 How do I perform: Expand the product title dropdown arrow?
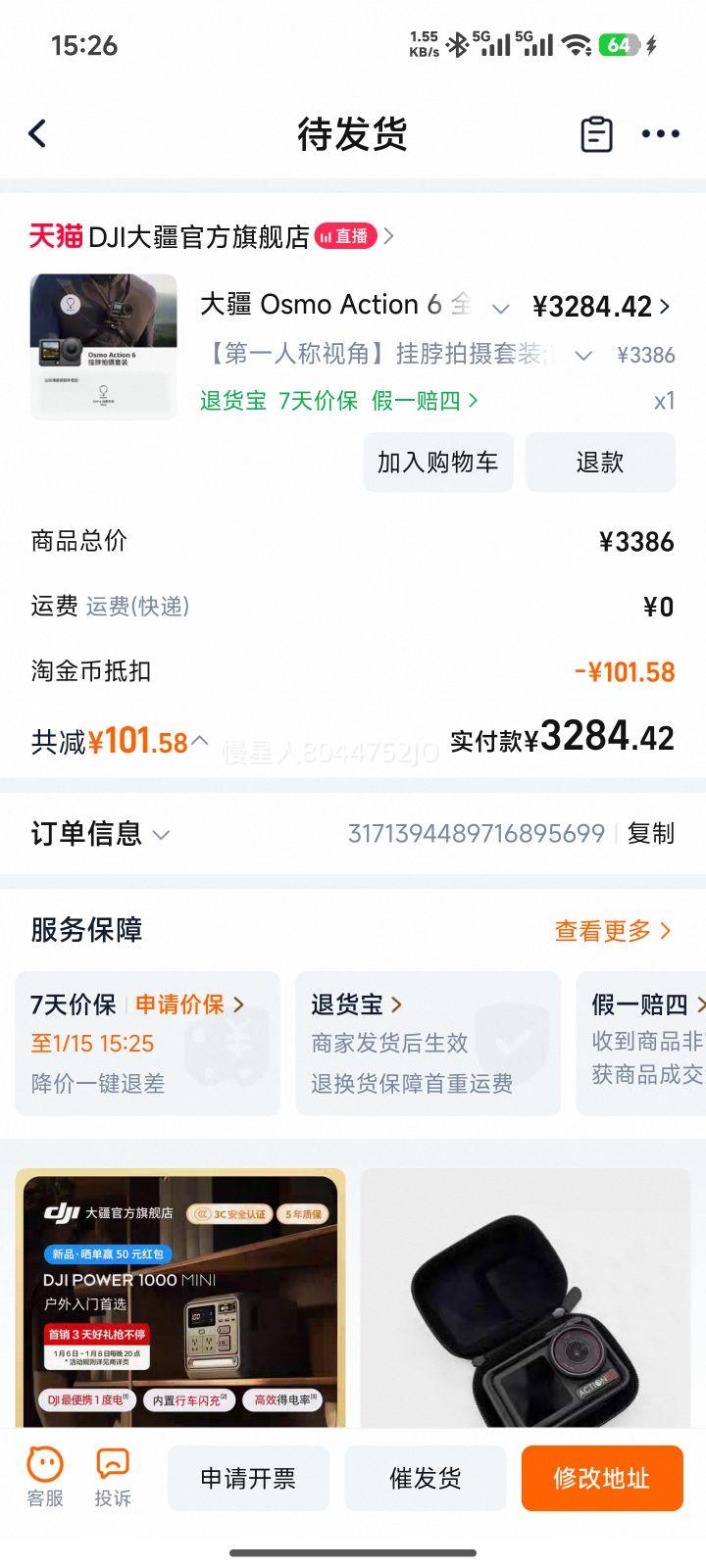pos(500,309)
